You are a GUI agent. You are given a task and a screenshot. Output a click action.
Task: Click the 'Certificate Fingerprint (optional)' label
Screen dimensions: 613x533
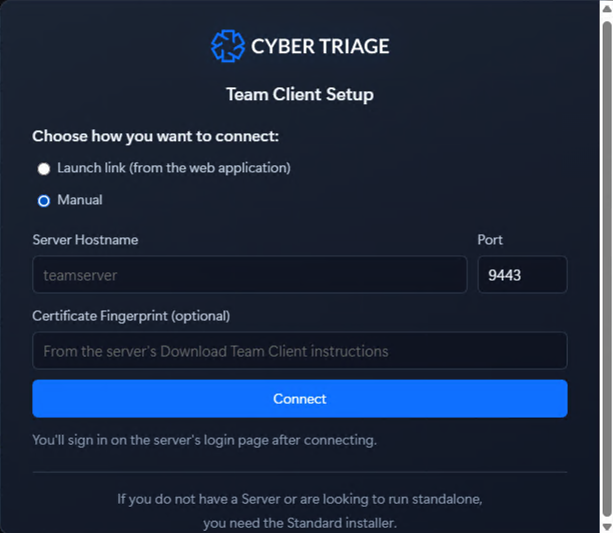point(131,316)
